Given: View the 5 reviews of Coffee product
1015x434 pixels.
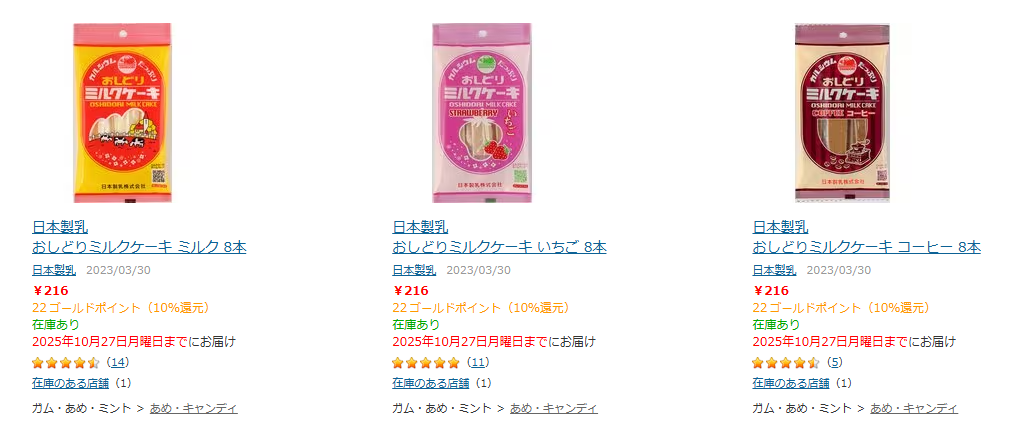Looking at the screenshot, I should point(835,362).
